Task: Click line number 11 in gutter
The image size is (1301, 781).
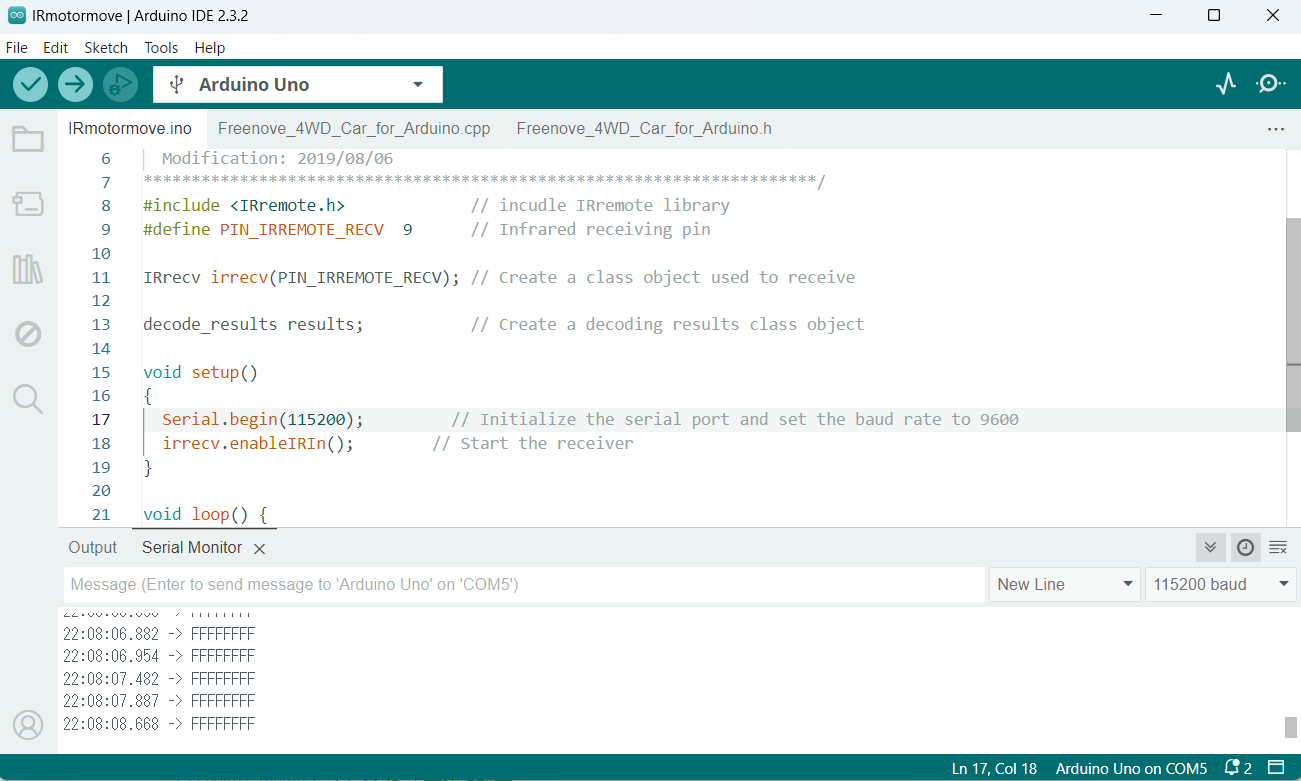Action: (x=101, y=277)
